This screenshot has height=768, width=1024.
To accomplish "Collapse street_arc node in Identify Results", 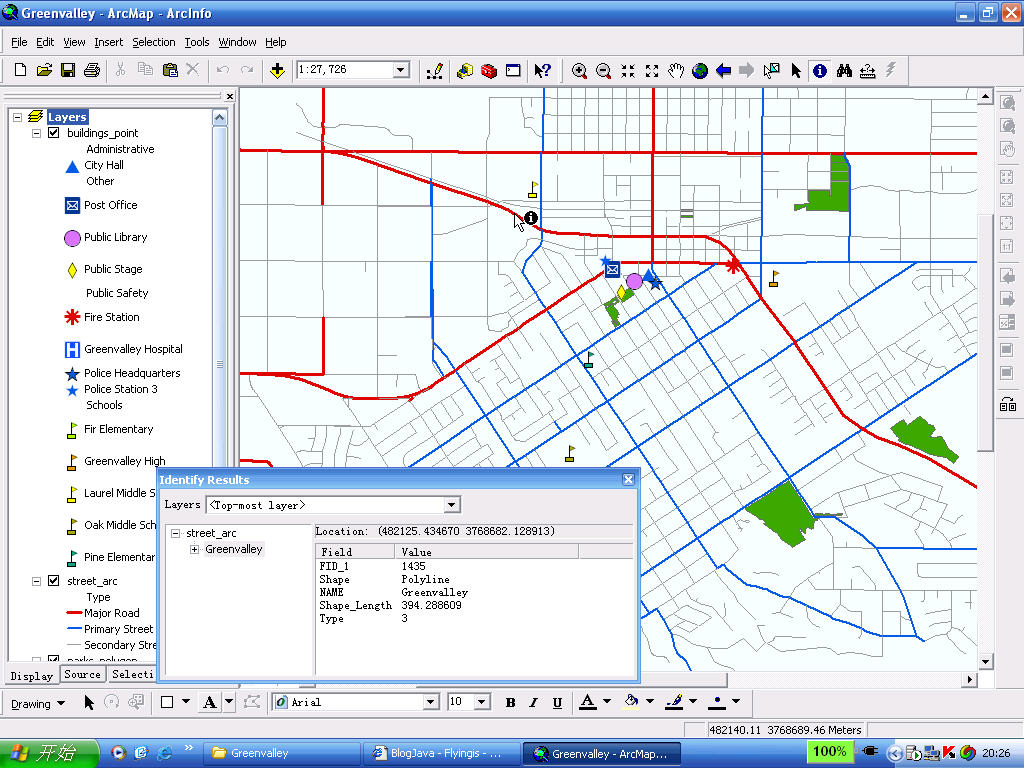I will tap(175, 534).
